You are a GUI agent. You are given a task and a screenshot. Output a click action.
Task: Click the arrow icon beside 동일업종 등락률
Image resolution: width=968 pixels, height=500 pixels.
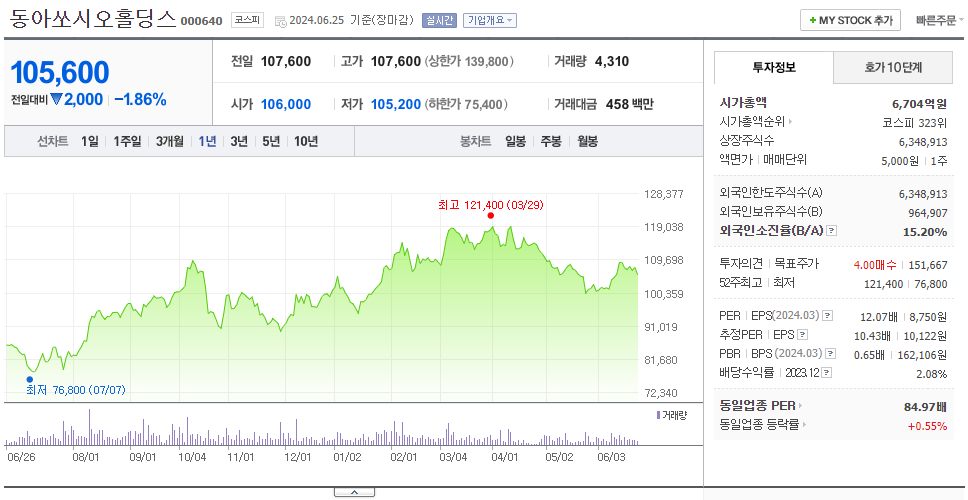pos(805,425)
